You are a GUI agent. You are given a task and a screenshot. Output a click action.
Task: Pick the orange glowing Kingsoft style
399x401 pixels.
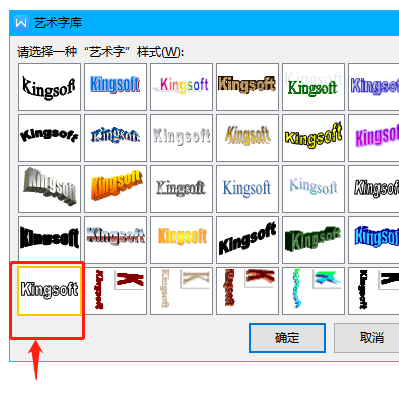(x=181, y=240)
